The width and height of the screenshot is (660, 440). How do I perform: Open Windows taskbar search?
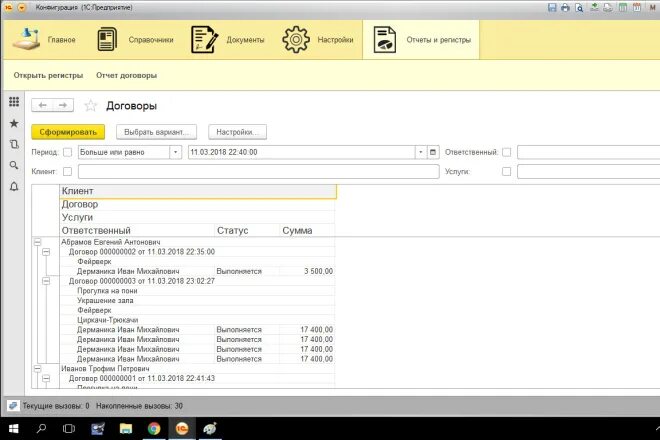tap(41, 429)
